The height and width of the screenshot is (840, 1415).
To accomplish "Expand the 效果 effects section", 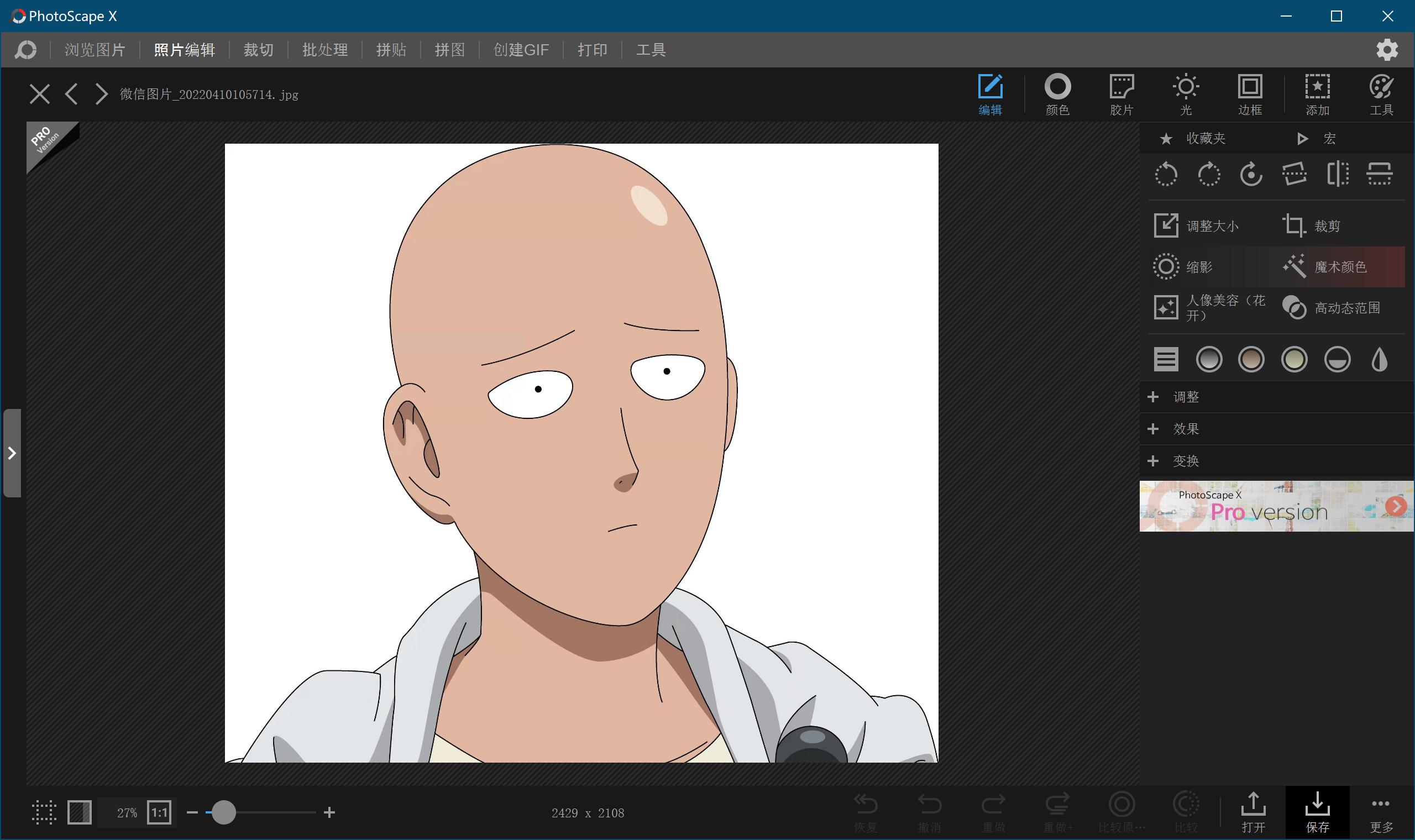I will [x=1186, y=429].
